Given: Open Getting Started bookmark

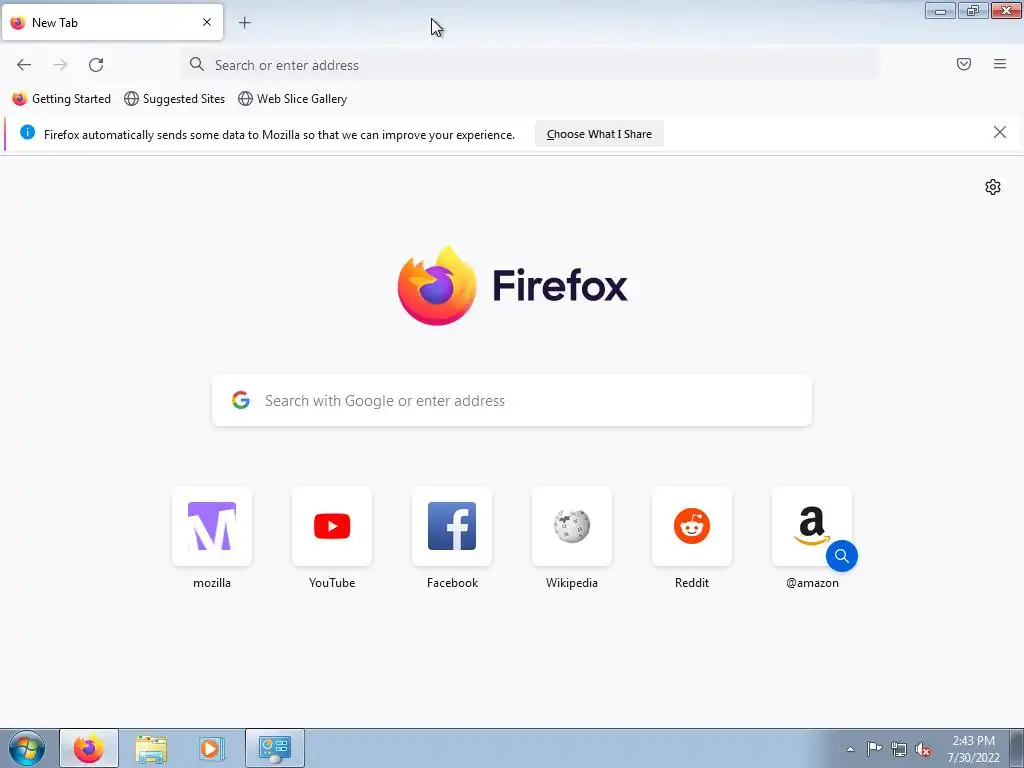Looking at the screenshot, I should 62,99.
